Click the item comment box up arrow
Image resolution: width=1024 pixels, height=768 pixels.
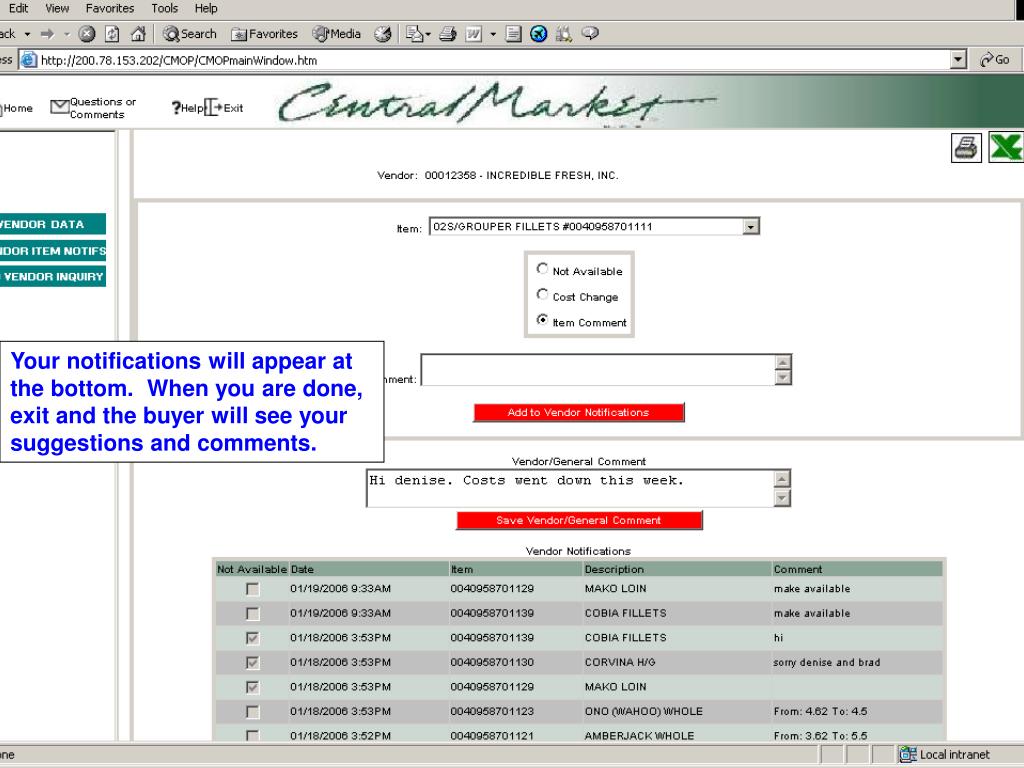(x=783, y=362)
